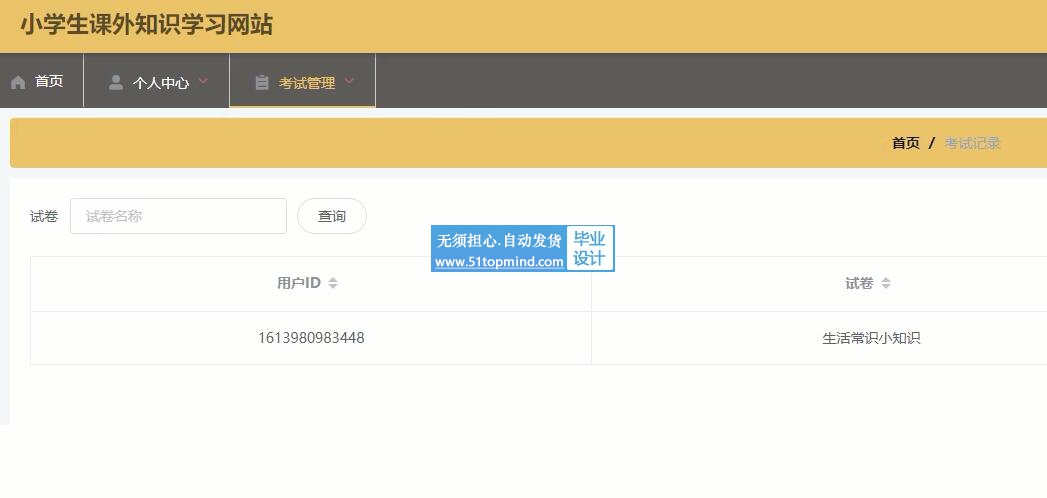
Task: Click 考试记录 breadcrumb item
Action: [972, 143]
